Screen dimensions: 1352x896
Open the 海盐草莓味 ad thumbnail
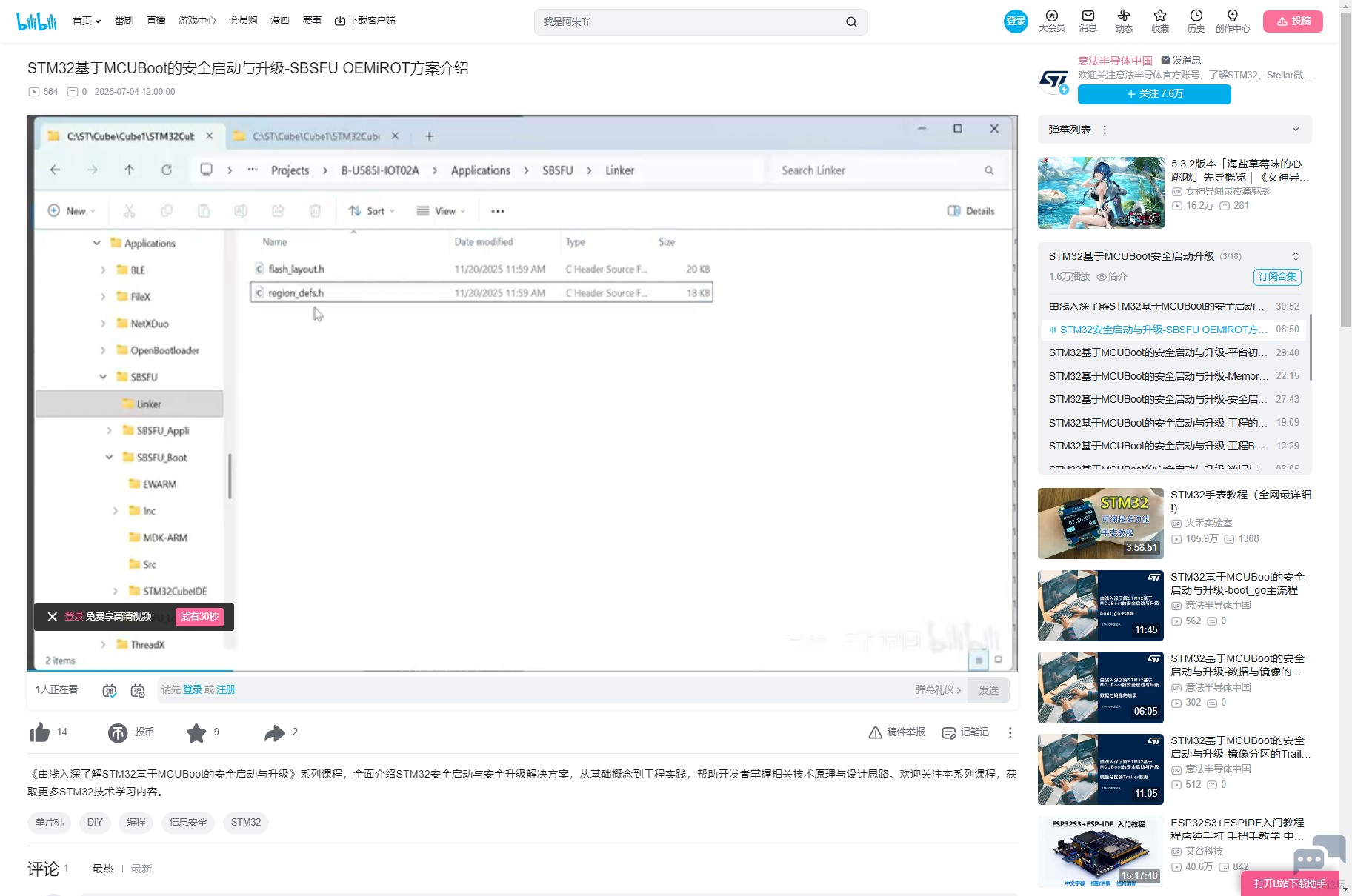tap(1101, 193)
